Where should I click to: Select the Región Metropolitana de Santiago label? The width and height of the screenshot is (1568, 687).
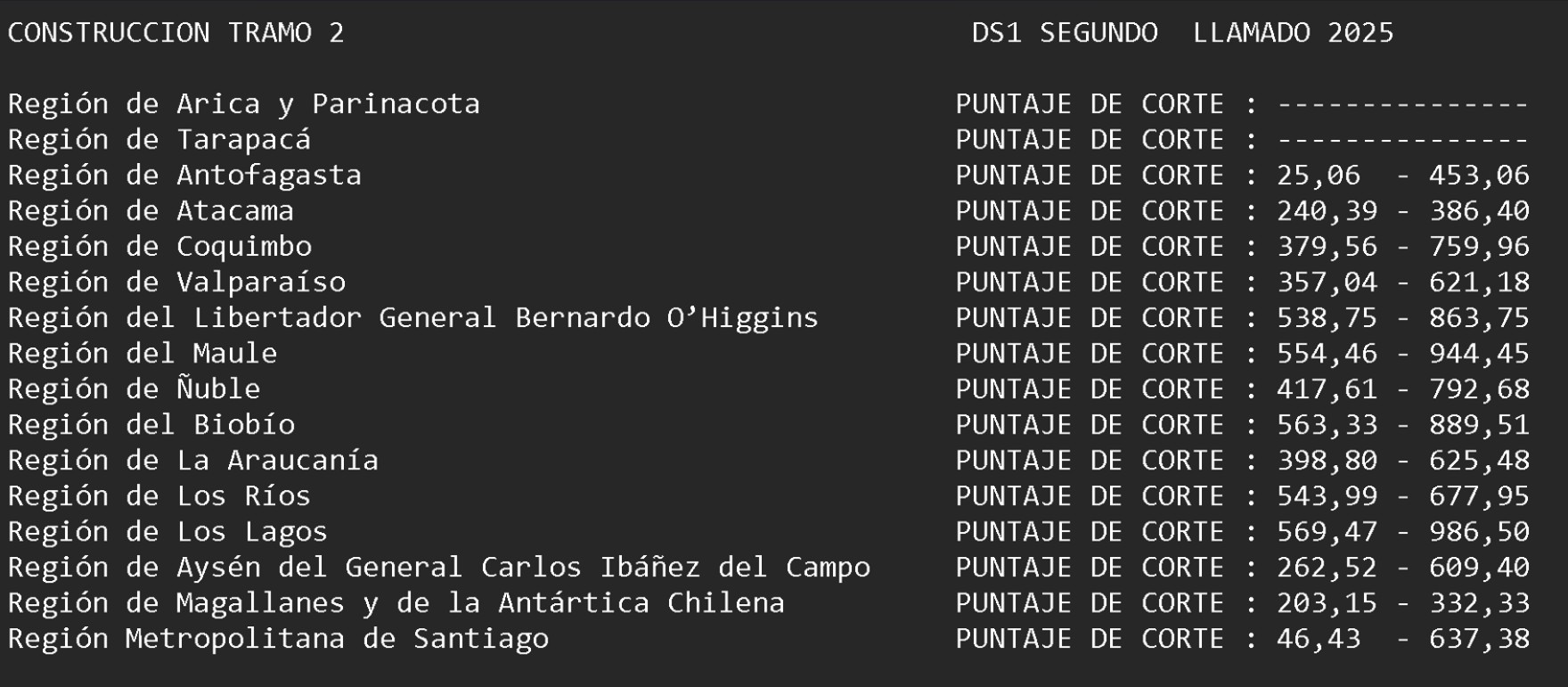coord(278,639)
